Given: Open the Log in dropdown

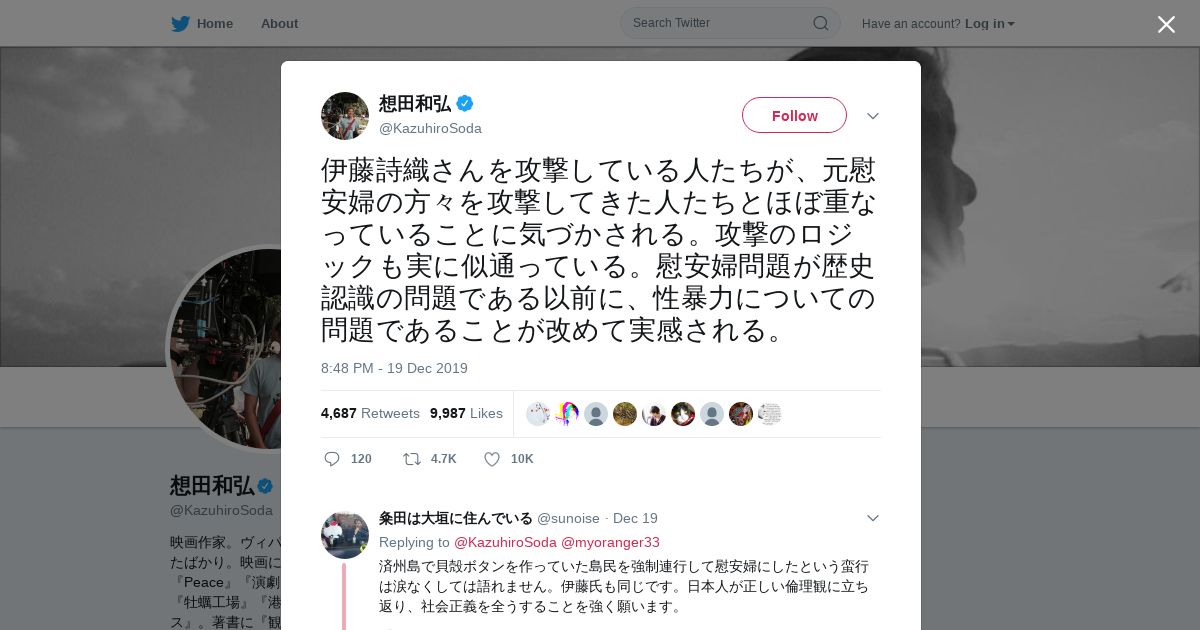Looking at the screenshot, I should 989,24.
